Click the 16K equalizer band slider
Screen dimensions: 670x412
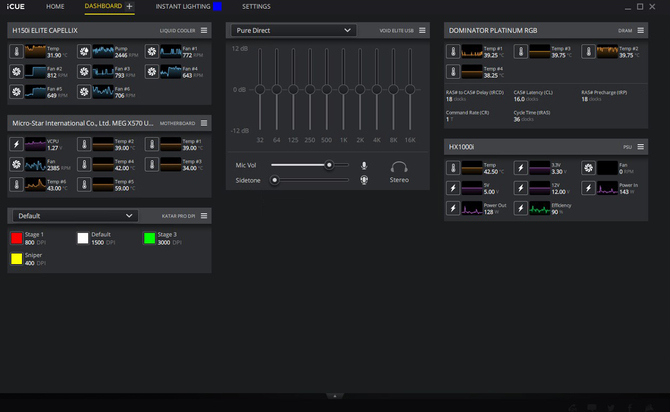(x=410, y=89)
